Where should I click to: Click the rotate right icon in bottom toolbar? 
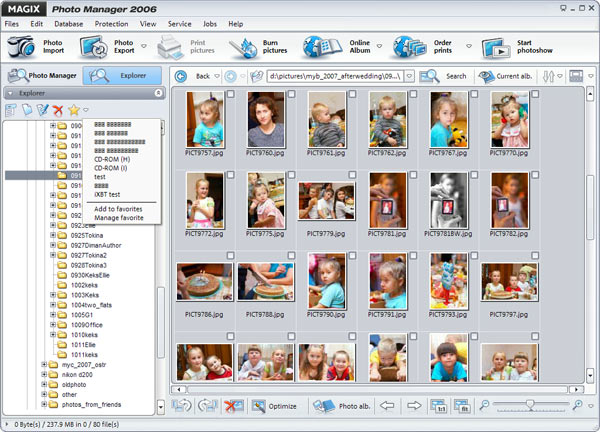[x=208, y=406]
